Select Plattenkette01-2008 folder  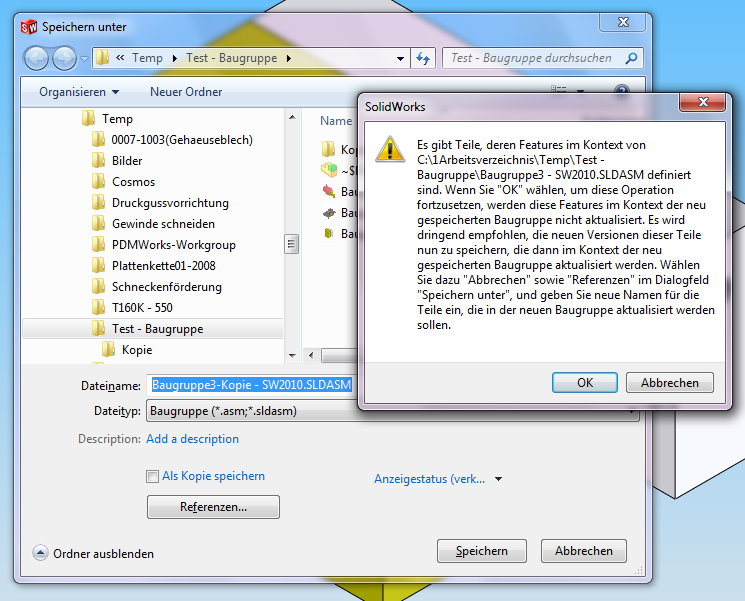(x=164, y=266)
